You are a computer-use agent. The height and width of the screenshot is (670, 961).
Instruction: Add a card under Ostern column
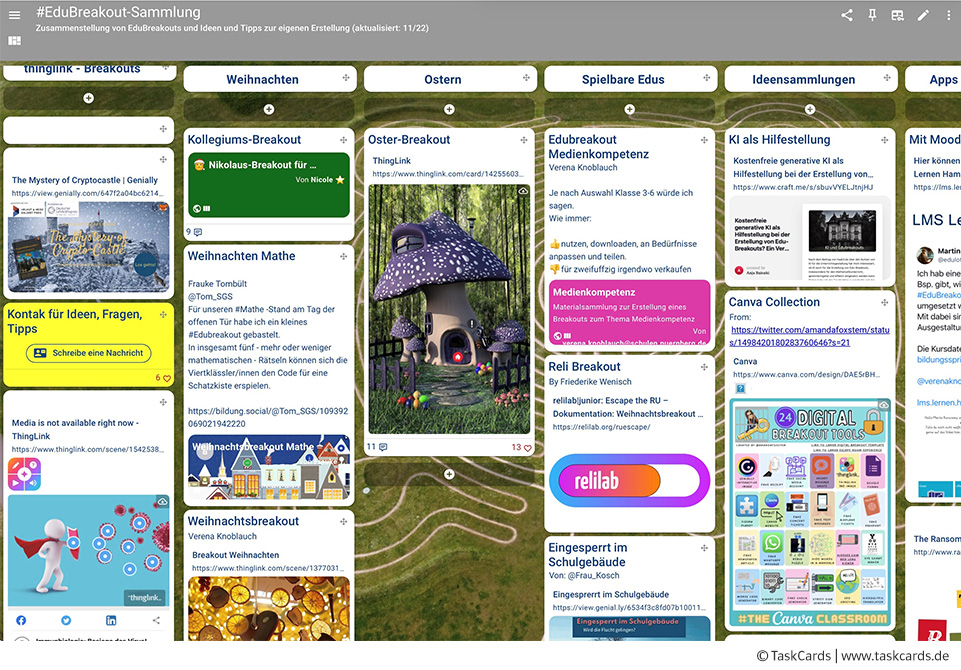pyautogui.click(x=449, y=109)
